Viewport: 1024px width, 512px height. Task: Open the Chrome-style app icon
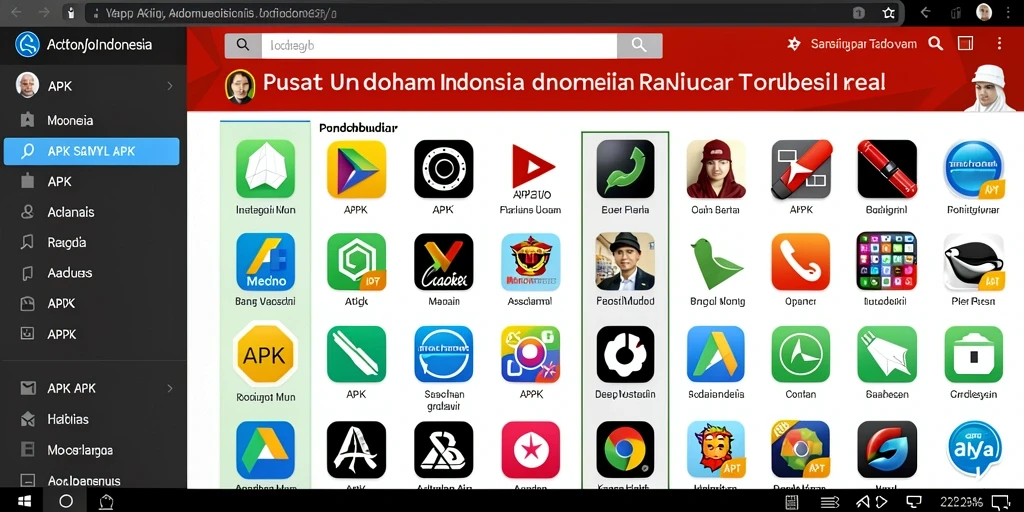625,449
